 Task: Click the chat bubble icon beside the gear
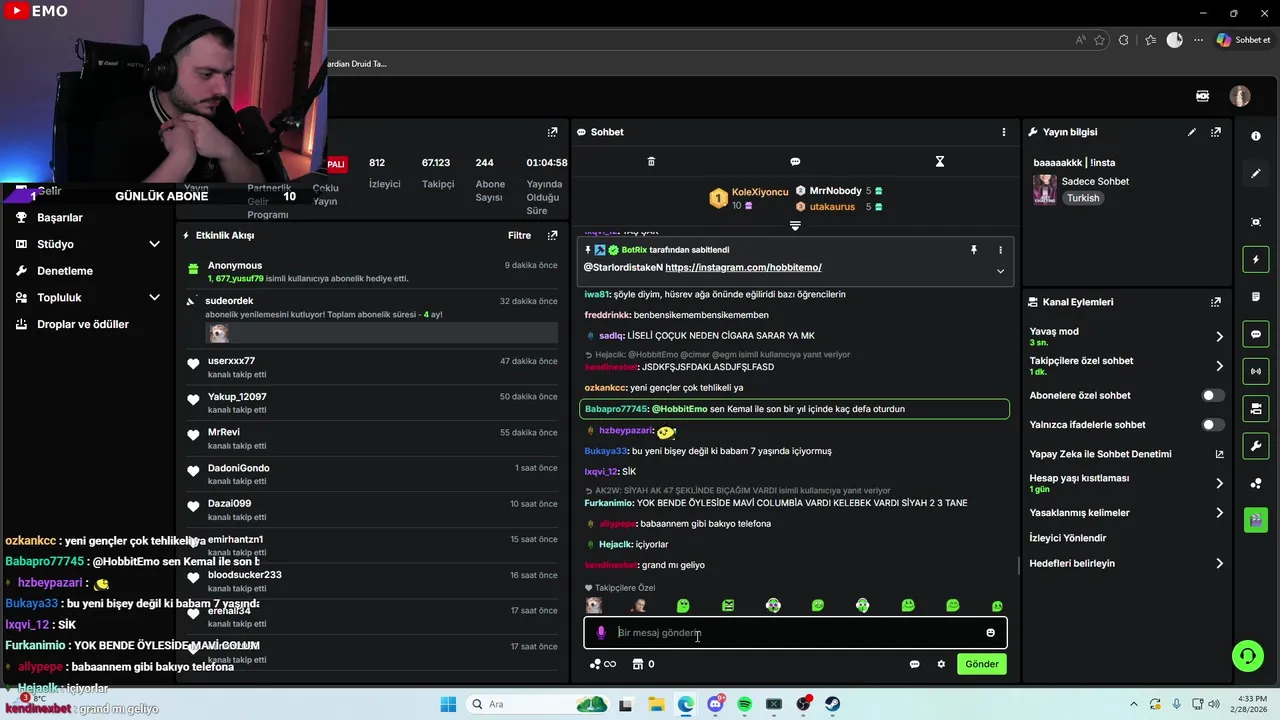click(914, 664)
